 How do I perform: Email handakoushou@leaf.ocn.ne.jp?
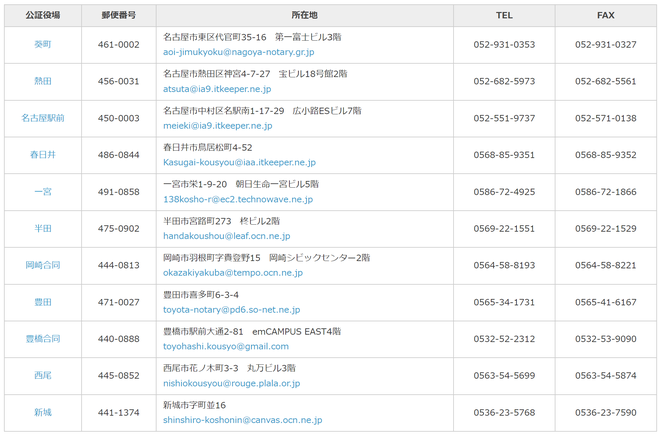tap(227, 236)
